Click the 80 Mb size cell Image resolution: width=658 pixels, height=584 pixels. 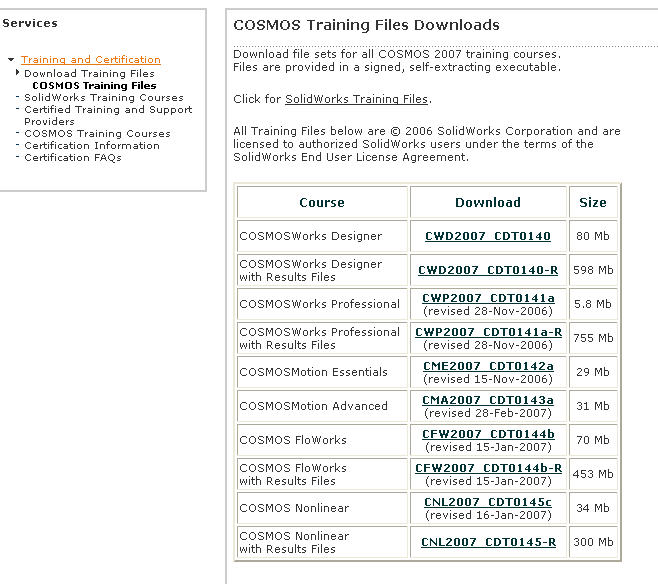point(593,236)
